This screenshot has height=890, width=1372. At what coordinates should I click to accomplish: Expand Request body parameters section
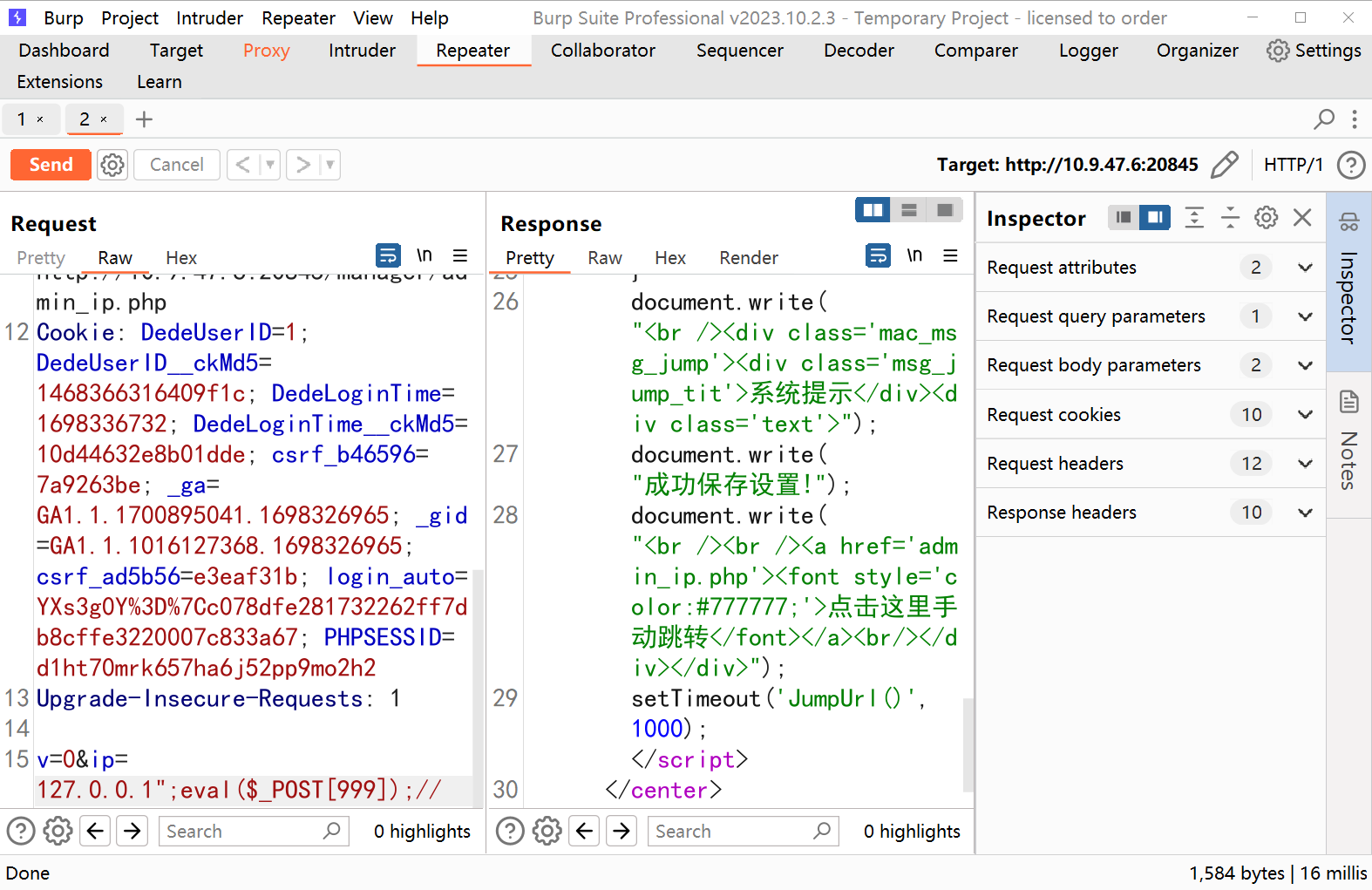1151,365
